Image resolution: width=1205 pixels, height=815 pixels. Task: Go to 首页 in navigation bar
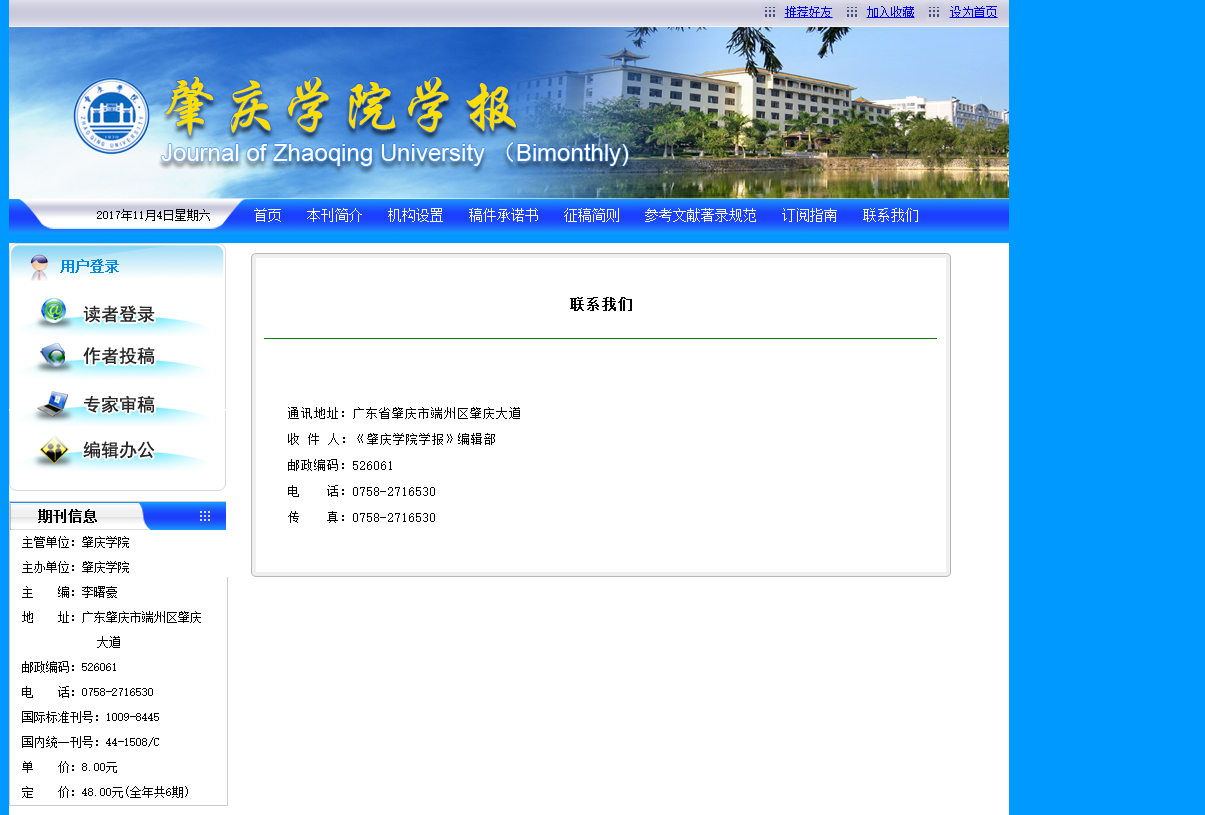click(267, 215)
